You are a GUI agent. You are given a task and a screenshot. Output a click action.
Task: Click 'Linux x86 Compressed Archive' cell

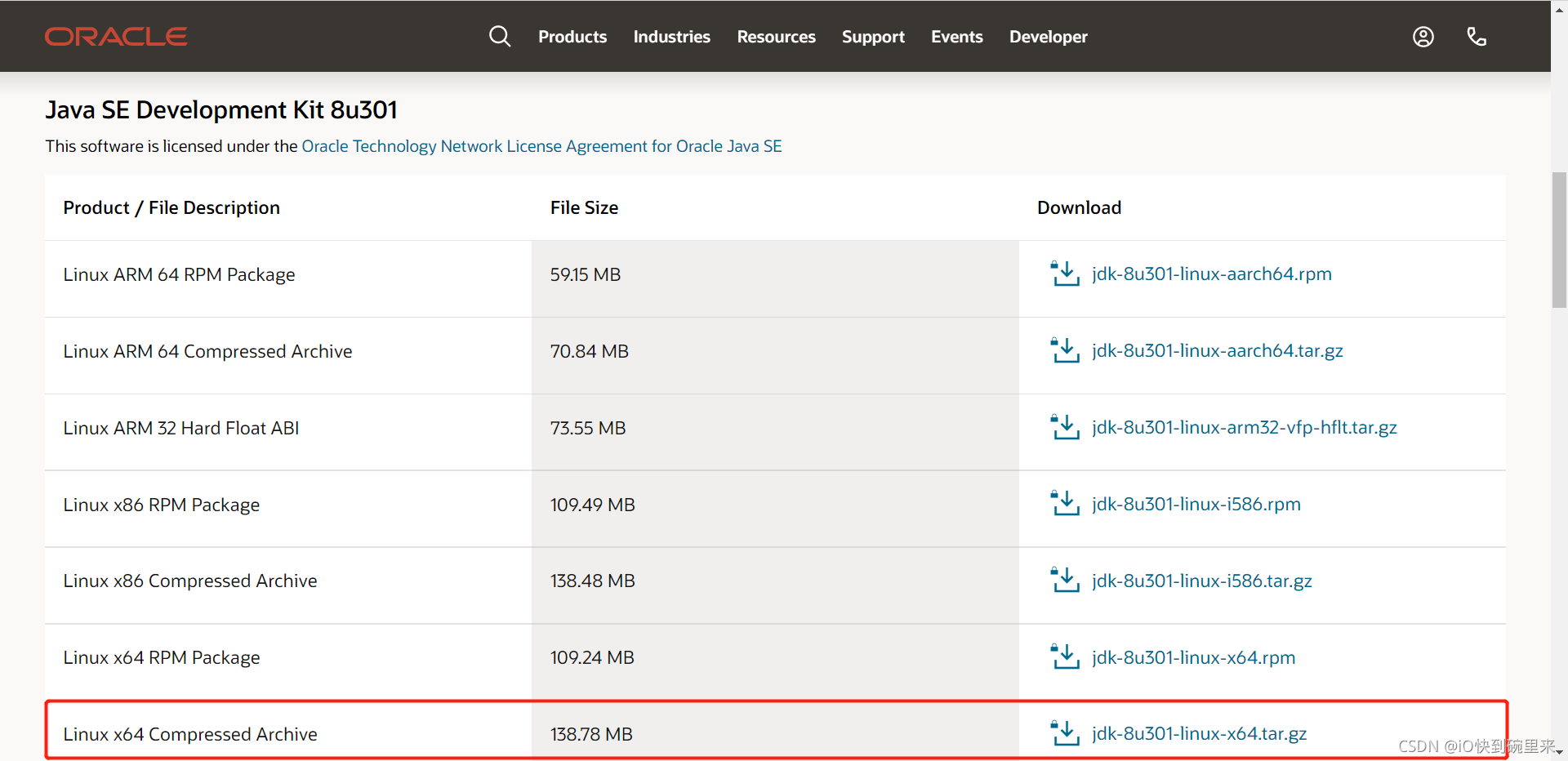(288, 585)
